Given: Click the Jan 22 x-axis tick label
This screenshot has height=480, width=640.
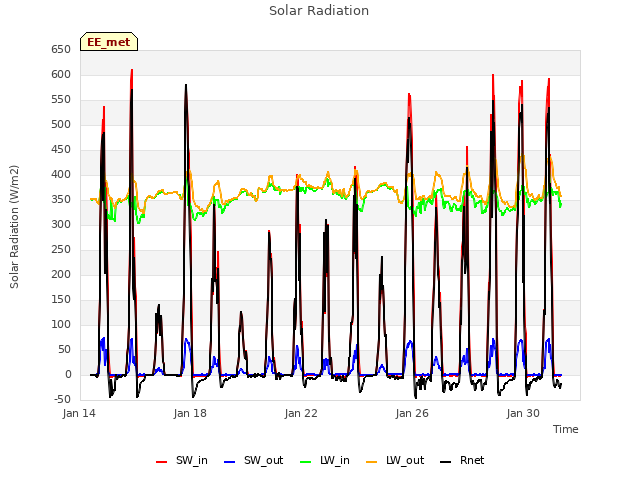Looking at the screenshot, I should click(x=301, y=413).
